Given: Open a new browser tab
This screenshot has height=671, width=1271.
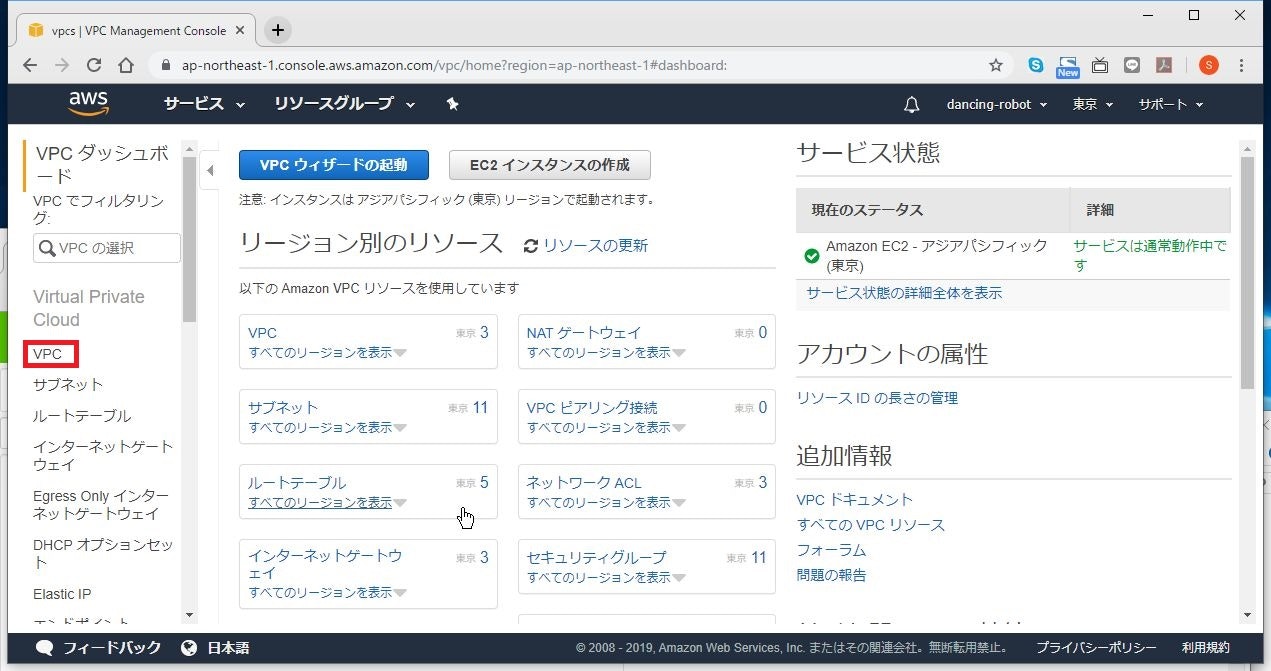Looking at the screenshot, I should point(278,30).
